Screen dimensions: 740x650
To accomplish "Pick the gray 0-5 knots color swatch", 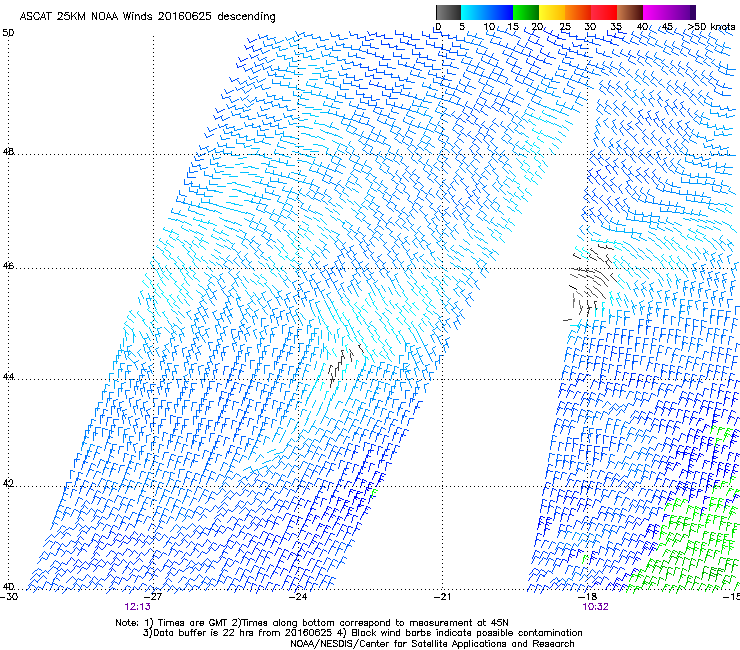I will pos(448,12).
